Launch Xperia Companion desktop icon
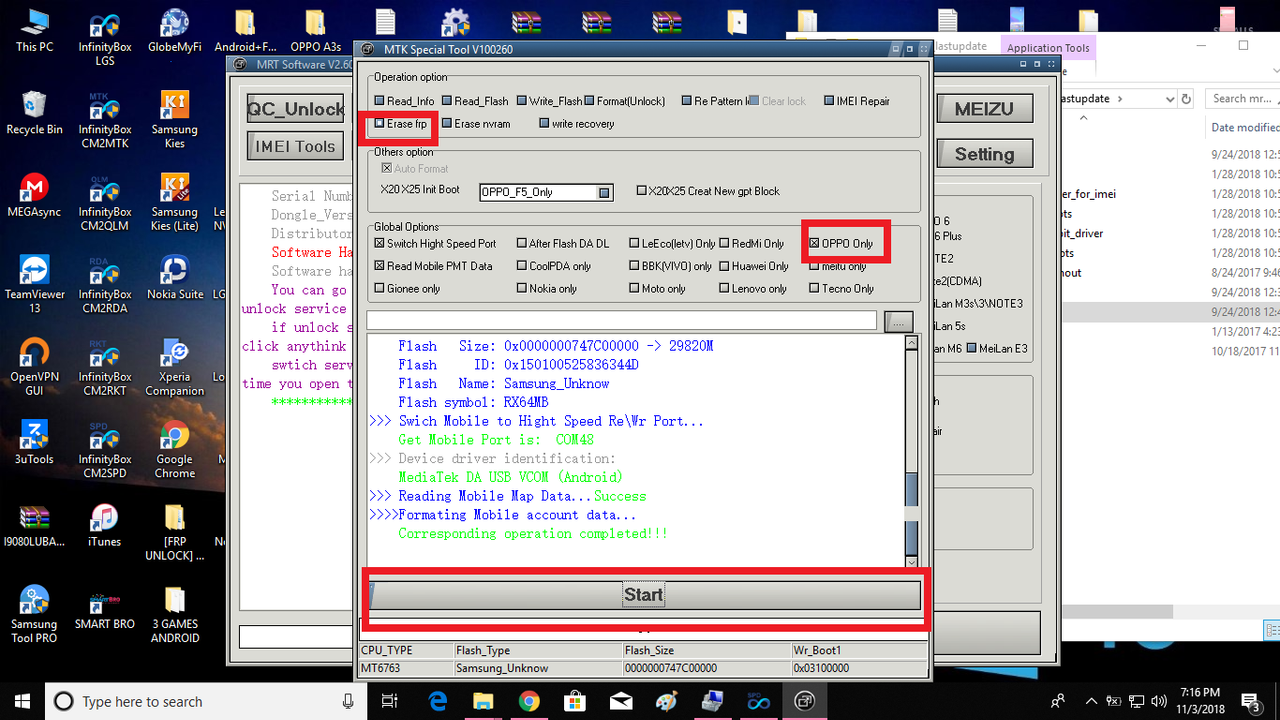The image size is (1280, 720). (x=174, y=367)
